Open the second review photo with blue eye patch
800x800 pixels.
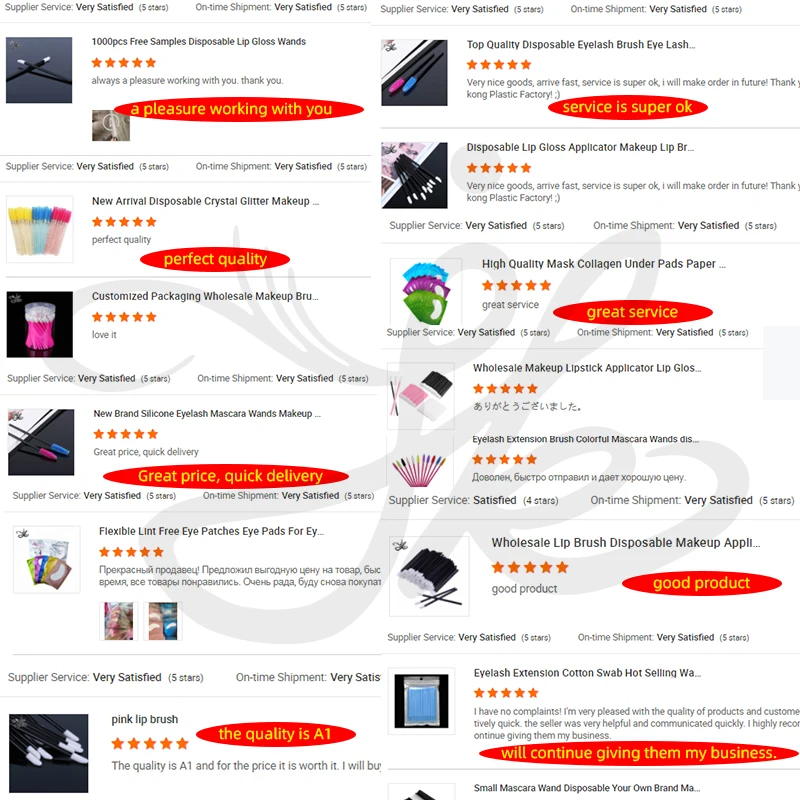point(163,621)
